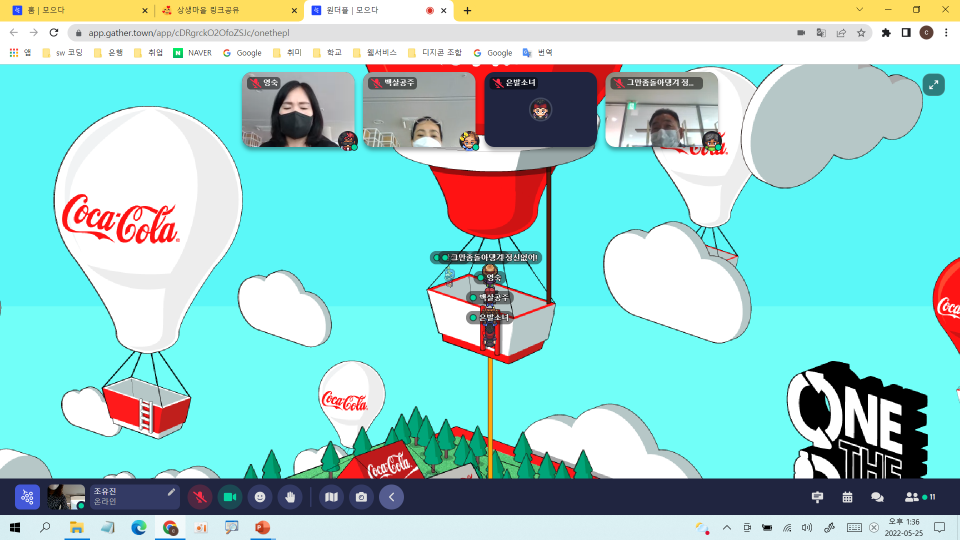Open the chat bubbles icon

tap(877, 497)
